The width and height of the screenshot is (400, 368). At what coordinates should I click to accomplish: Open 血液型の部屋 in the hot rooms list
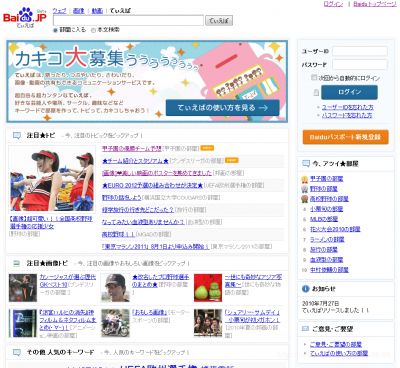pyautogui.click(x=327, y=260)
